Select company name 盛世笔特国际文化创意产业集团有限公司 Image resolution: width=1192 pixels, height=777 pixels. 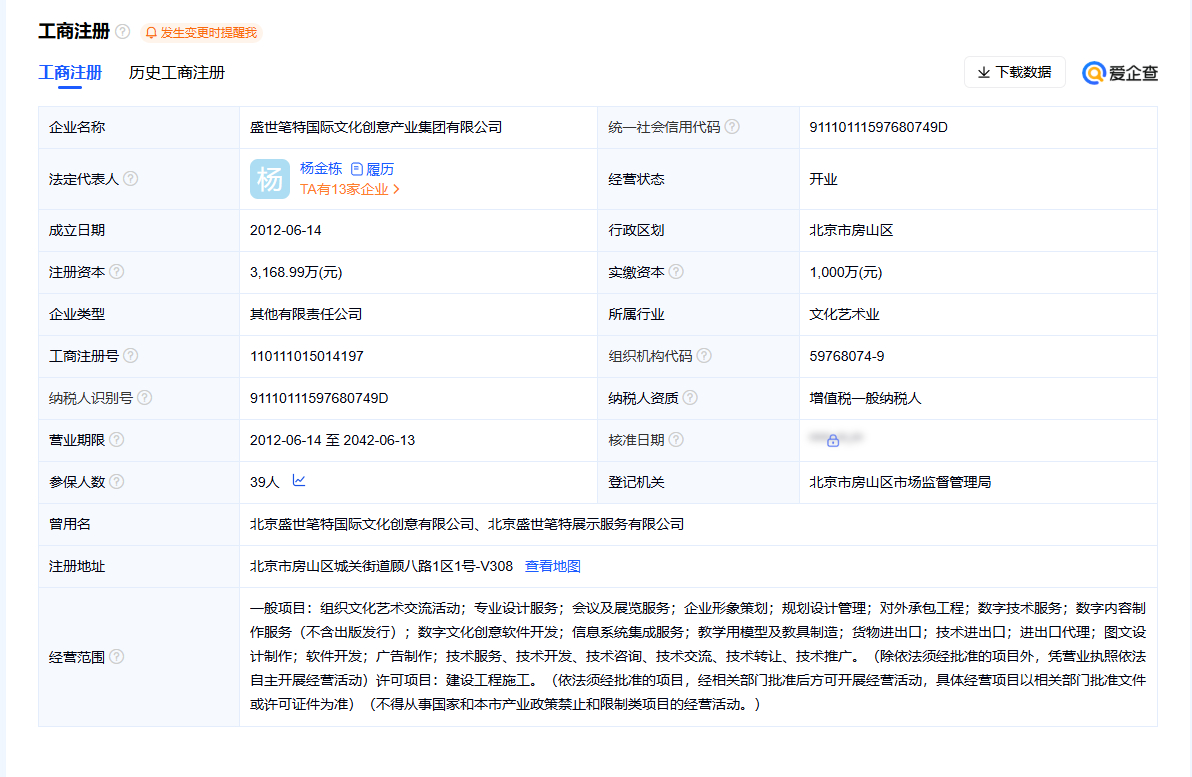point(376,127)
